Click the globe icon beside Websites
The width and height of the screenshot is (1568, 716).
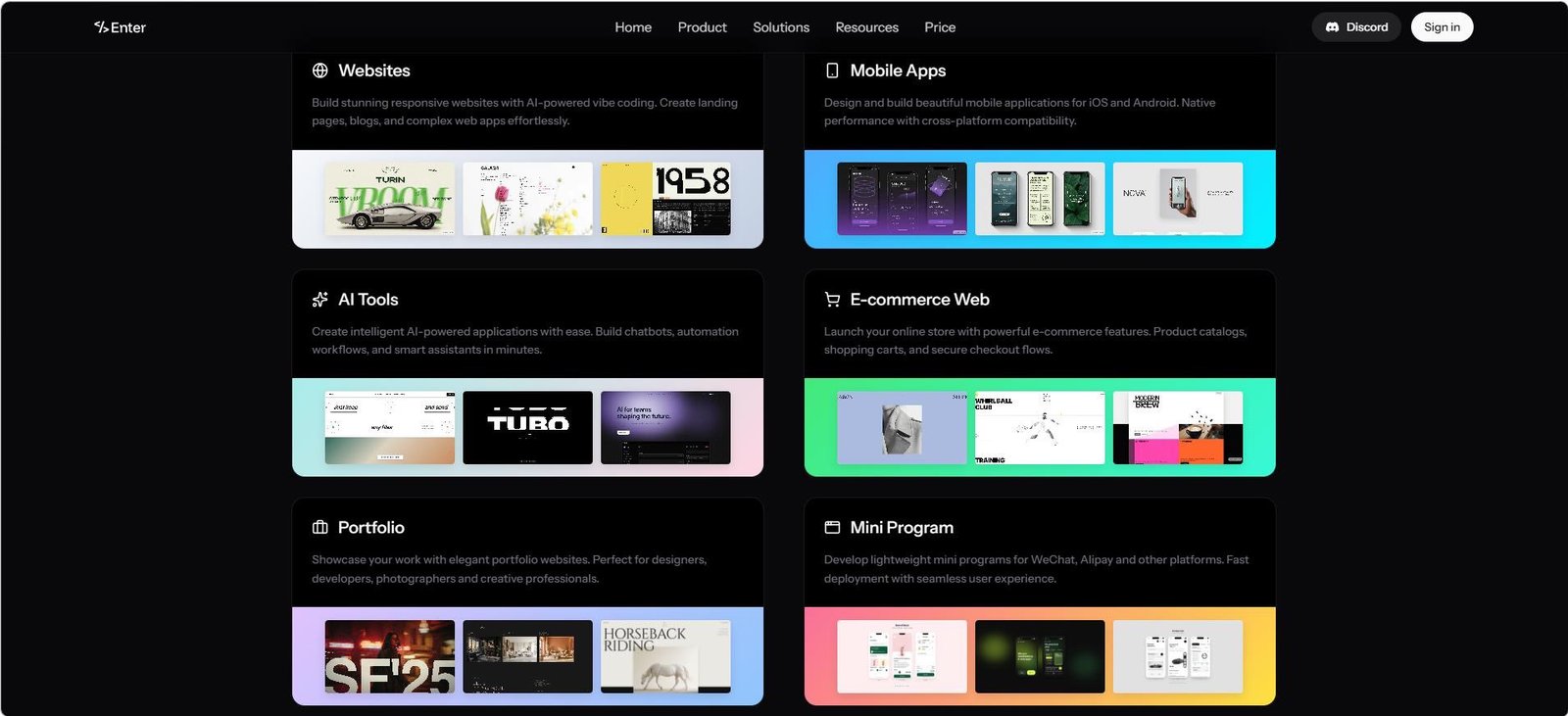319,71
